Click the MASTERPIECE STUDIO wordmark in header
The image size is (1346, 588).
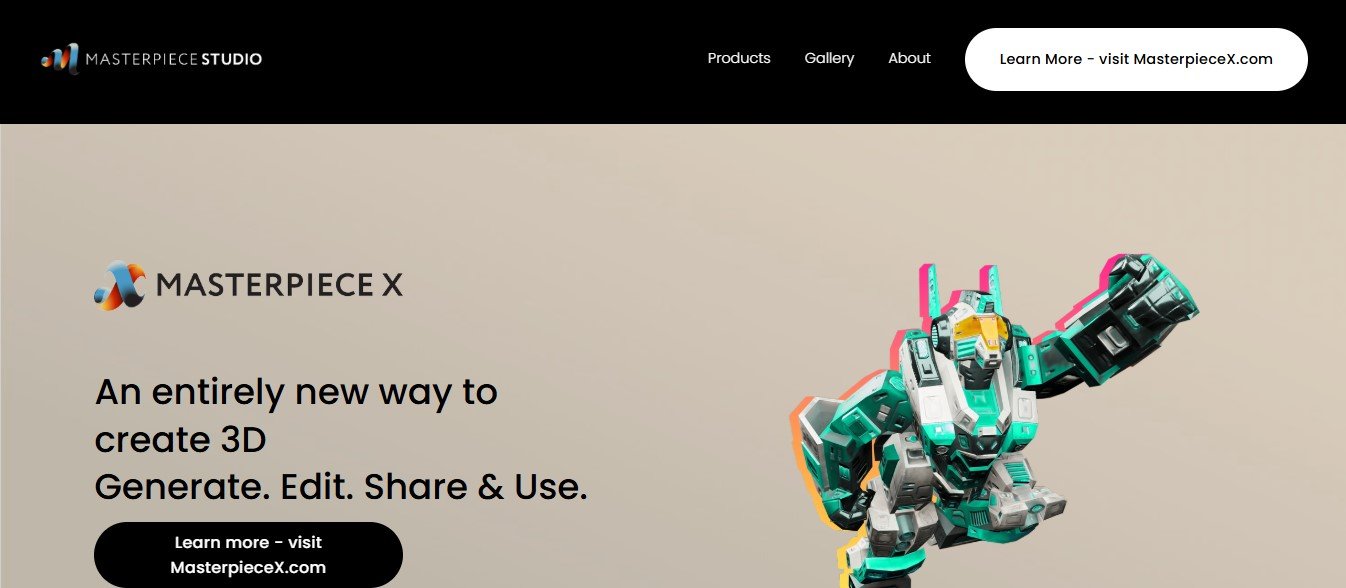174,59
